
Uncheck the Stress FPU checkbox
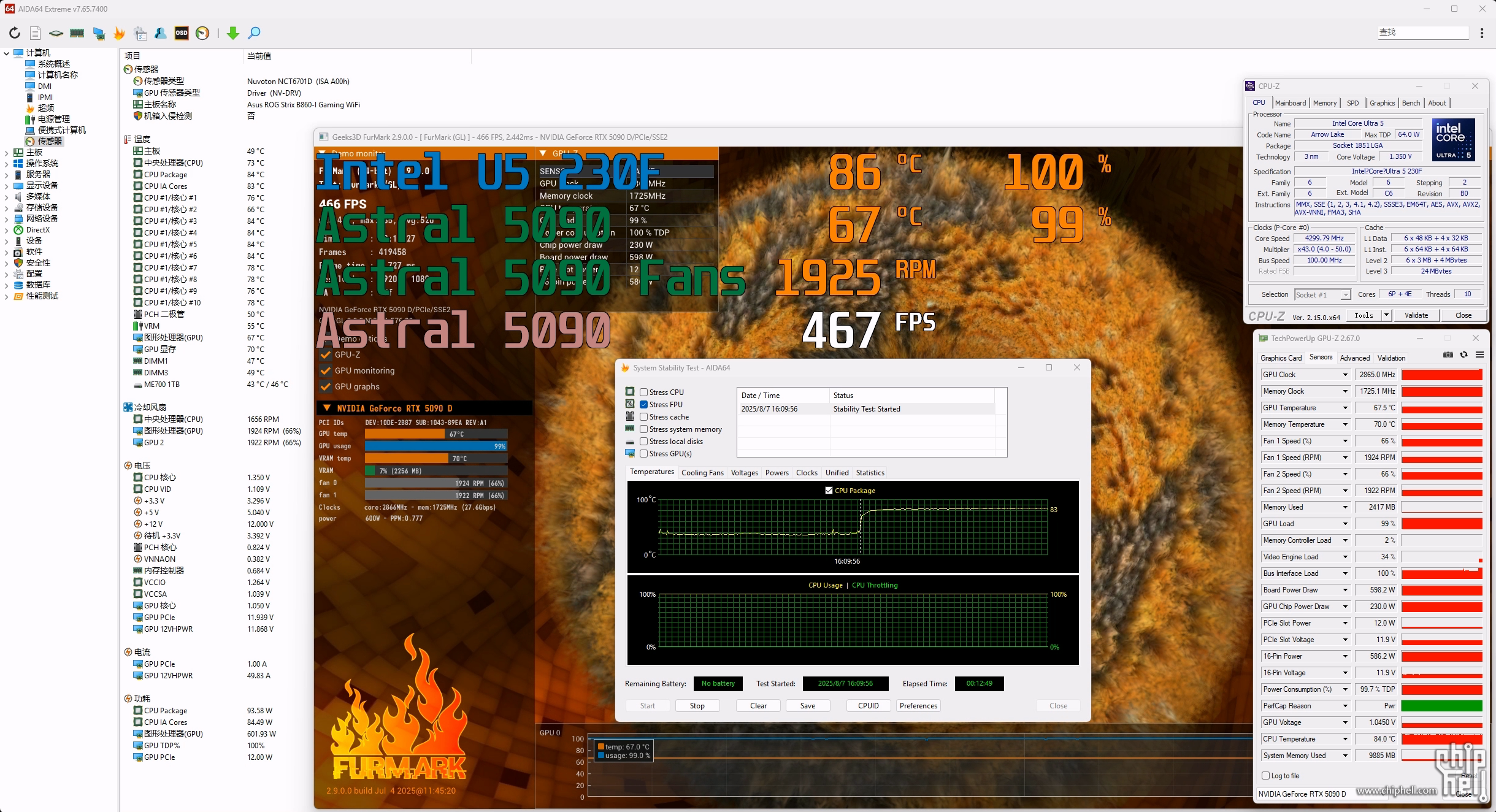644,405
